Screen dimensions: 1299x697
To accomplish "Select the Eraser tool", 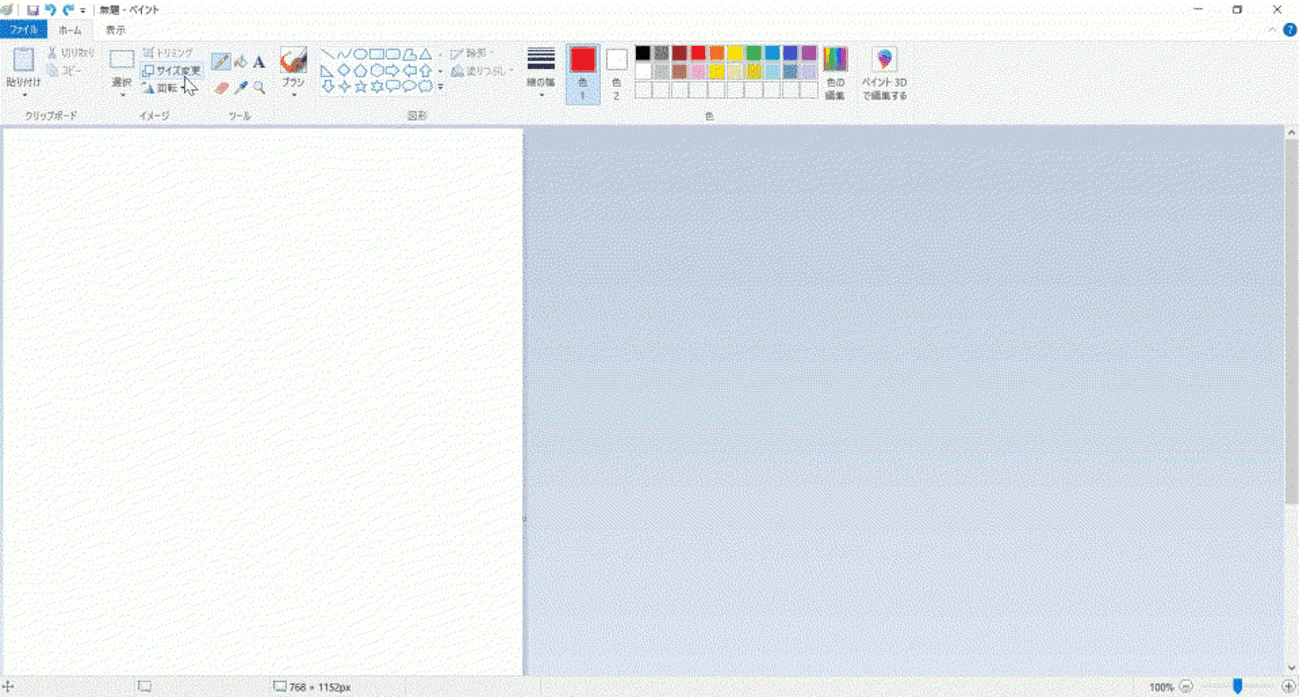I will pyautogui.click(x=222, y=88).
